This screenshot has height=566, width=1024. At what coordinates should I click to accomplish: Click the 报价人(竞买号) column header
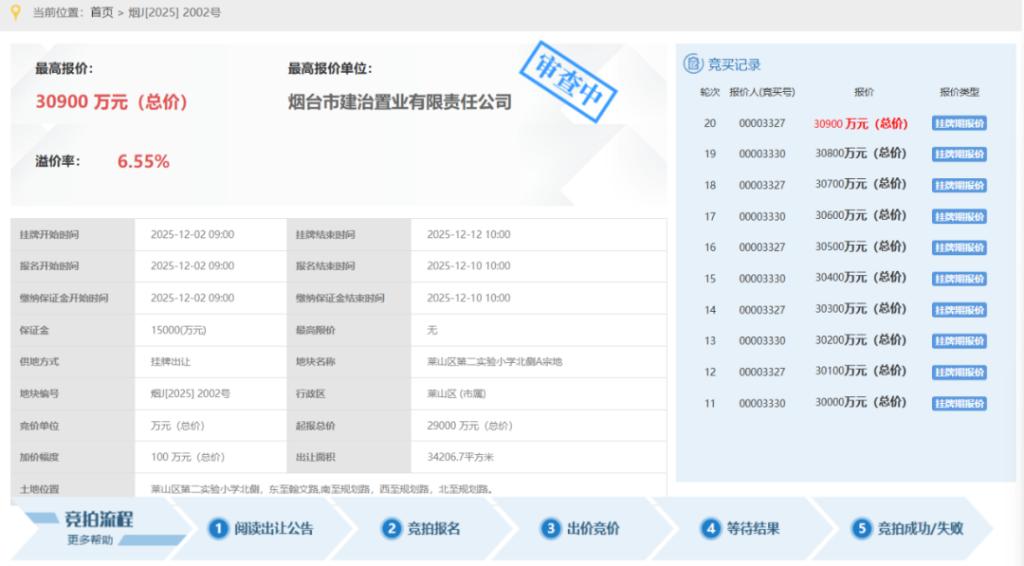click(x=762, y=92)
